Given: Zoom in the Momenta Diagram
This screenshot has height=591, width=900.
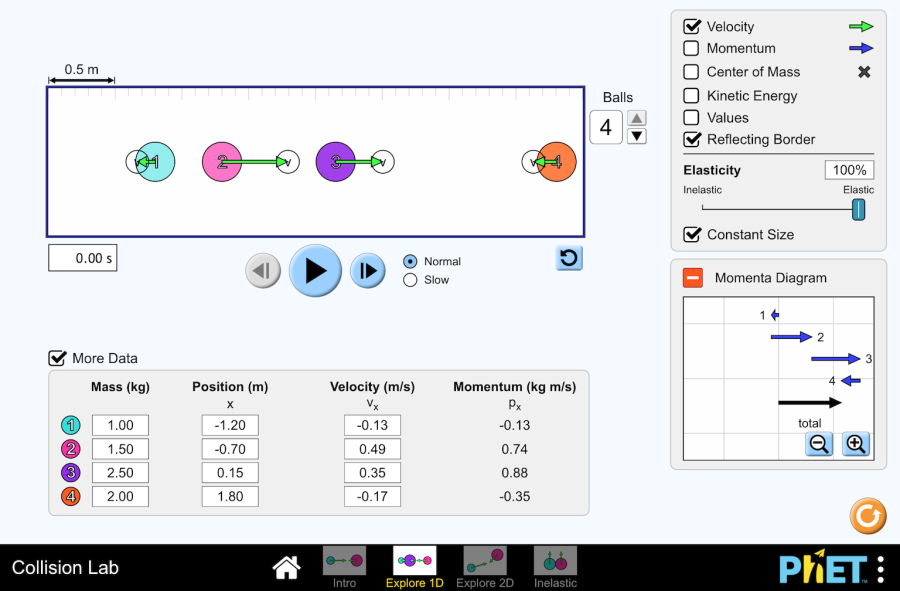Looking at the screenshot, I should coord(855,444).
